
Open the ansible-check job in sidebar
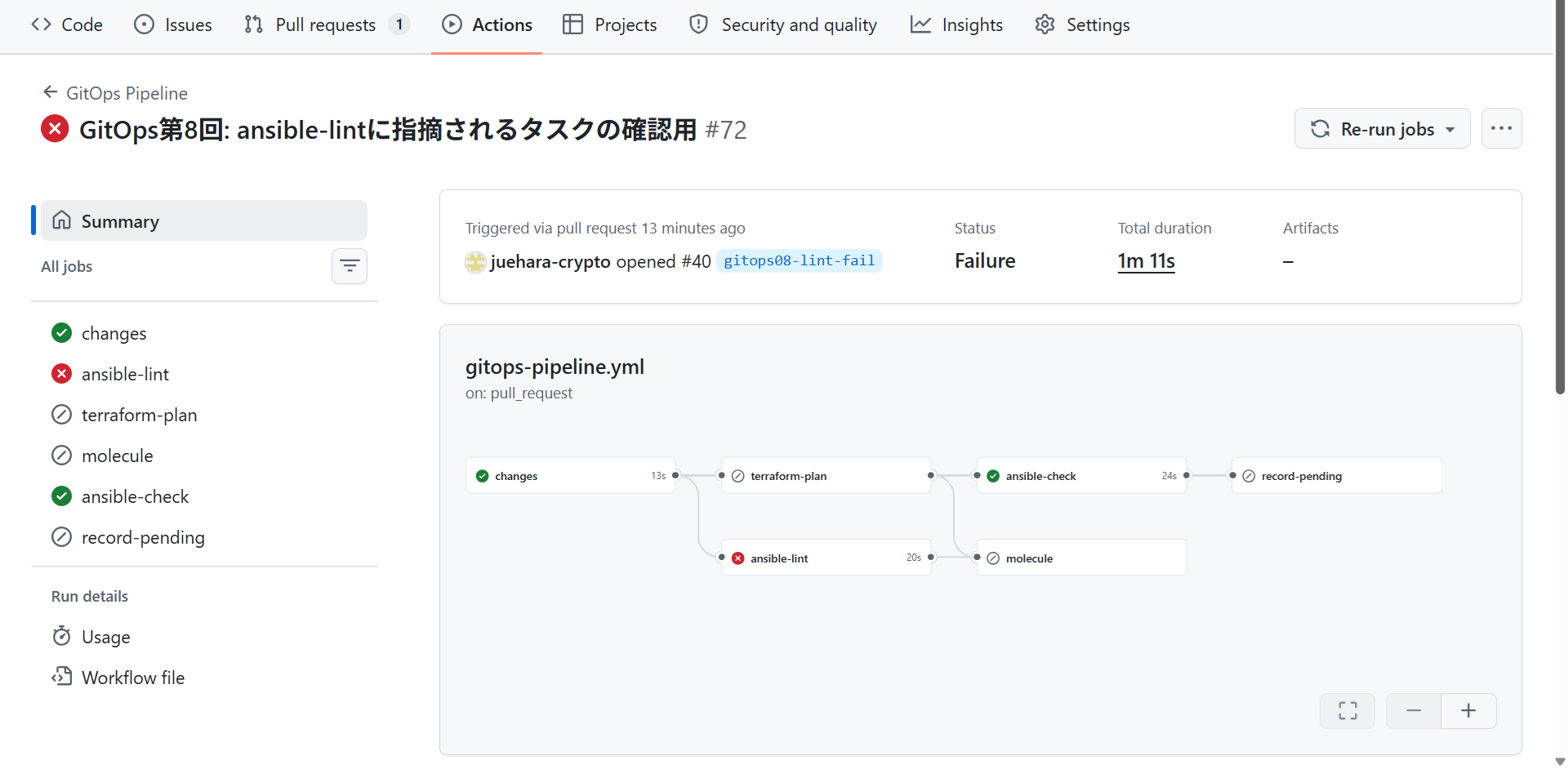point(204,496)
